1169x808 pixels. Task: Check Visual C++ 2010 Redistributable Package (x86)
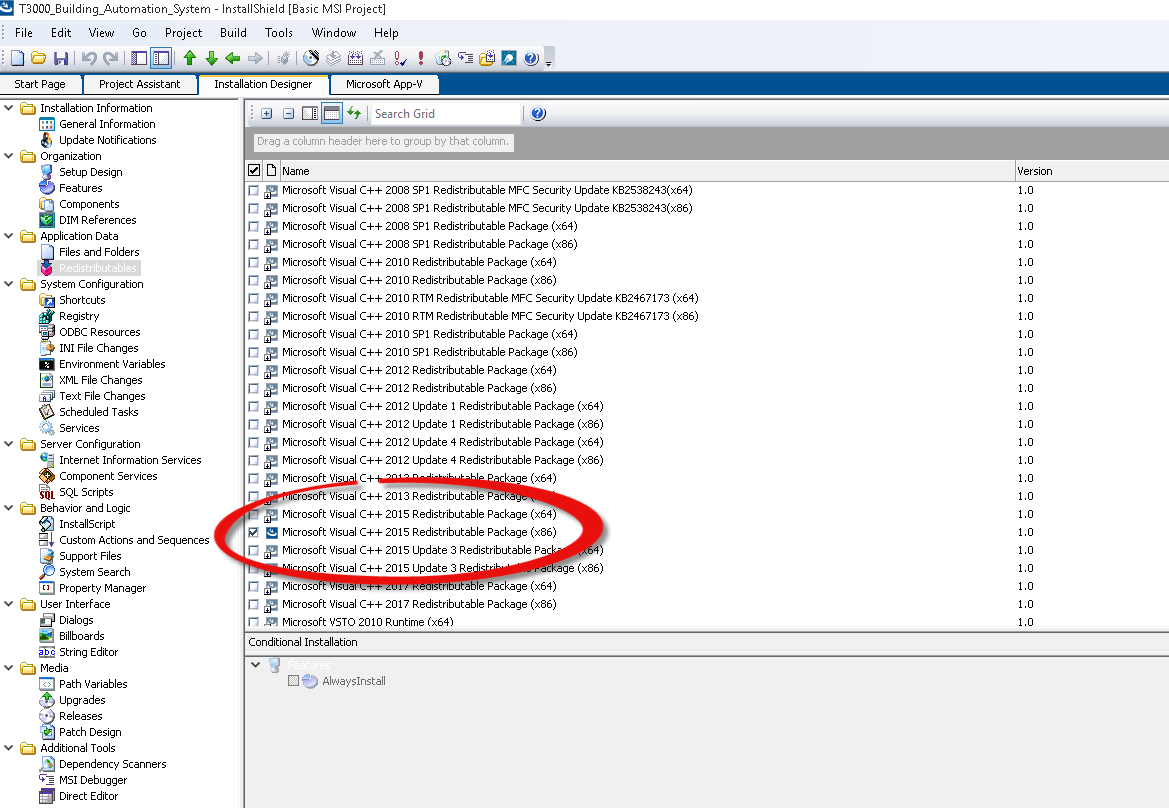click(x=253, y=280)
